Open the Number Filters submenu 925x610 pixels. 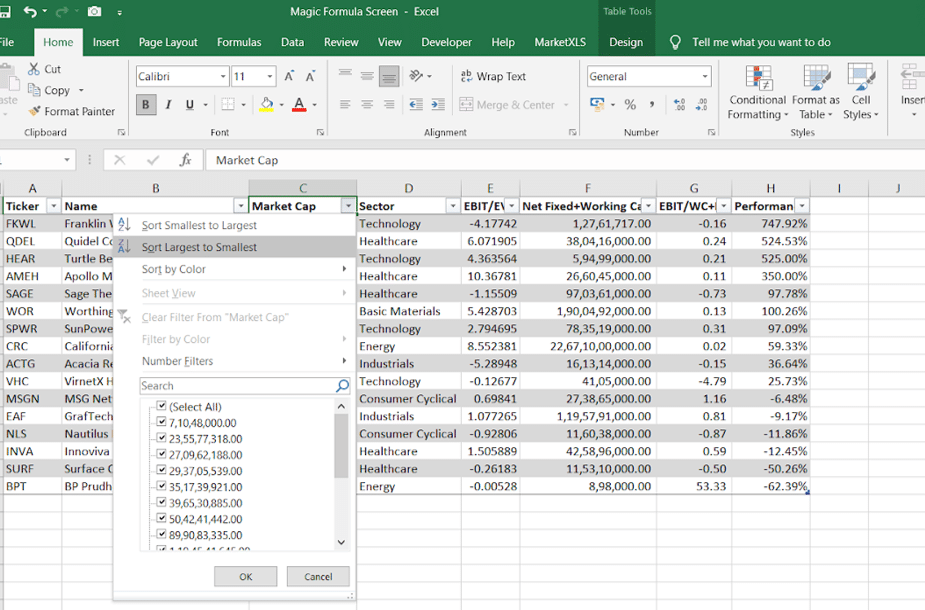(x=234, y=361)
